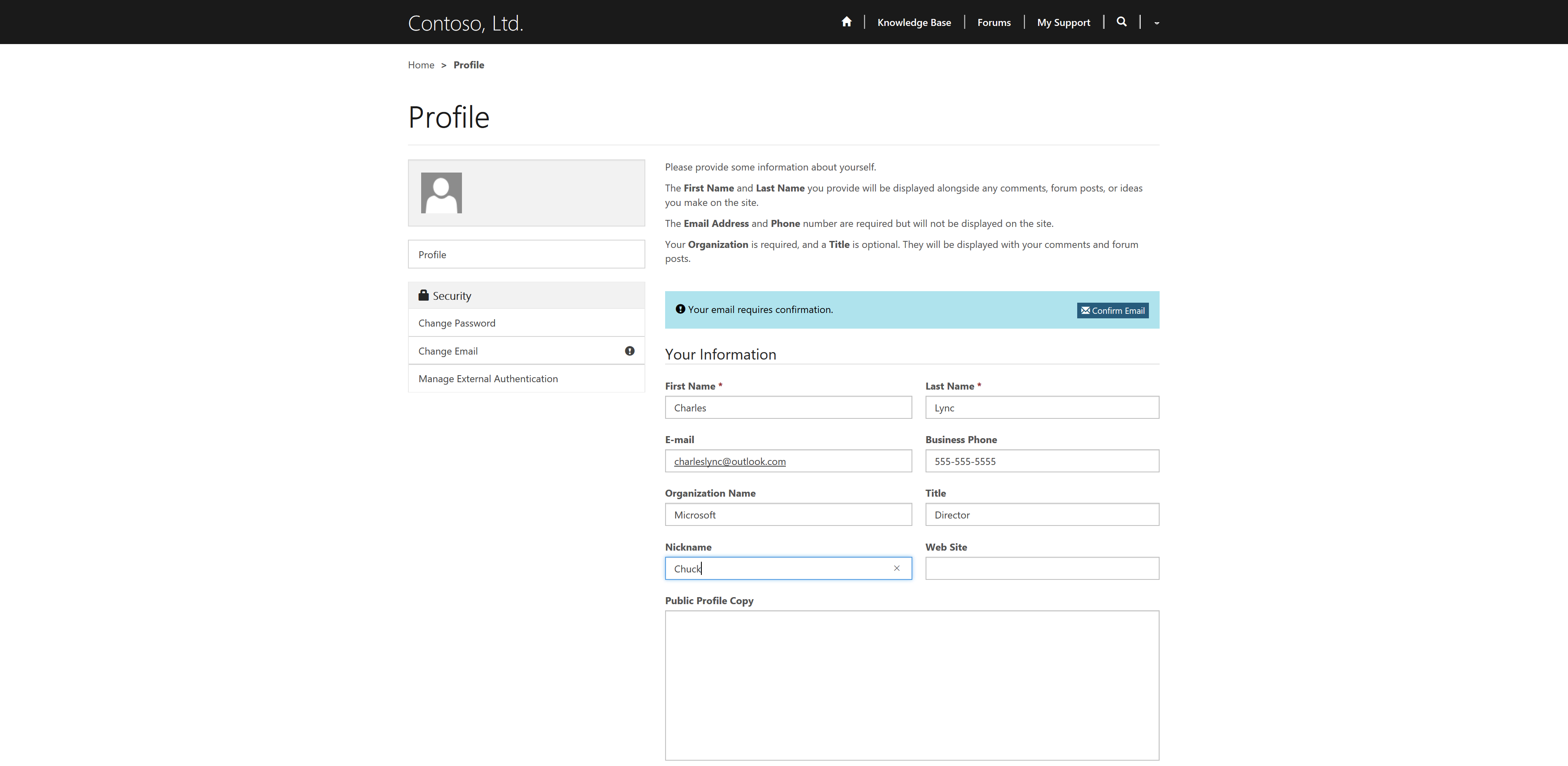
Task: Click the info icon next to Change Email
Action: pyautogui.click(x=629, y=350)
